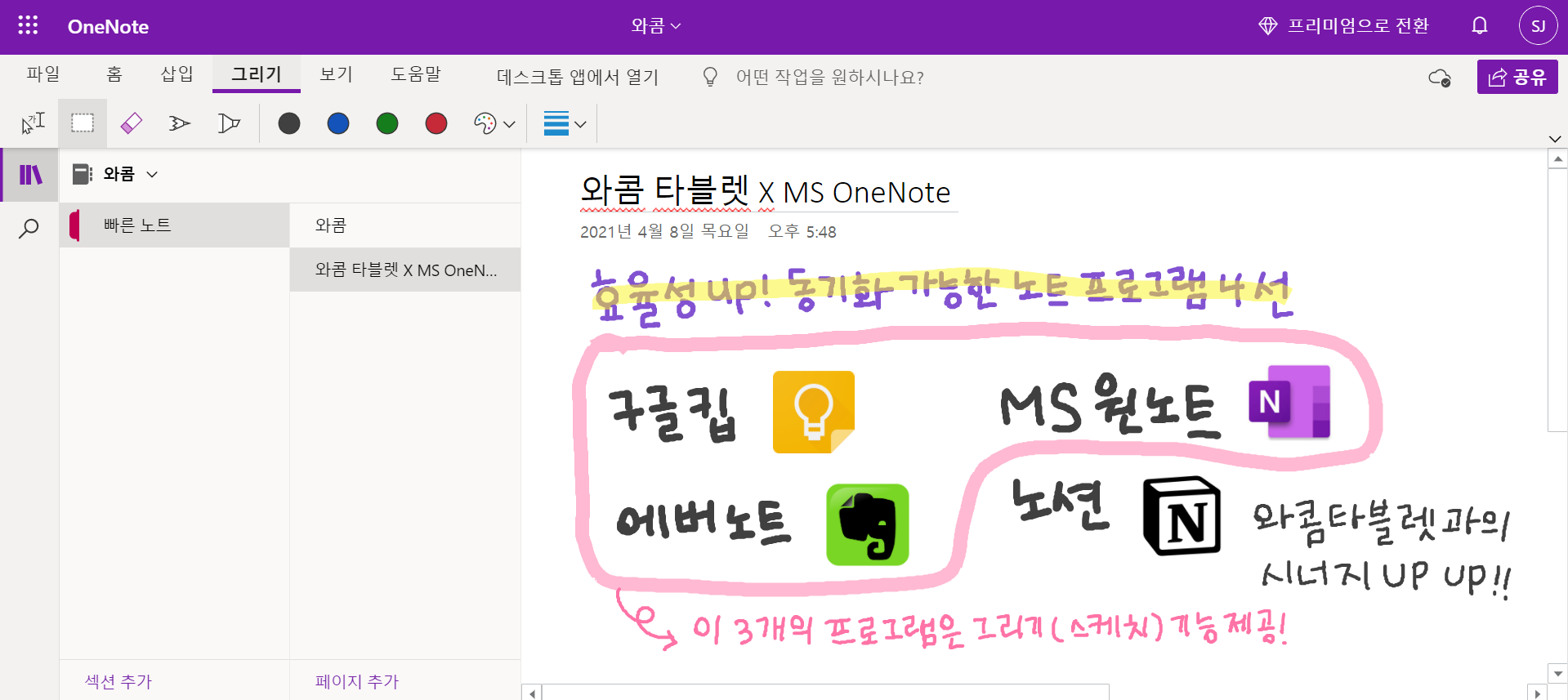Switch to the 도움말 tab
The image size is (1568, 700).
[416, 74]
